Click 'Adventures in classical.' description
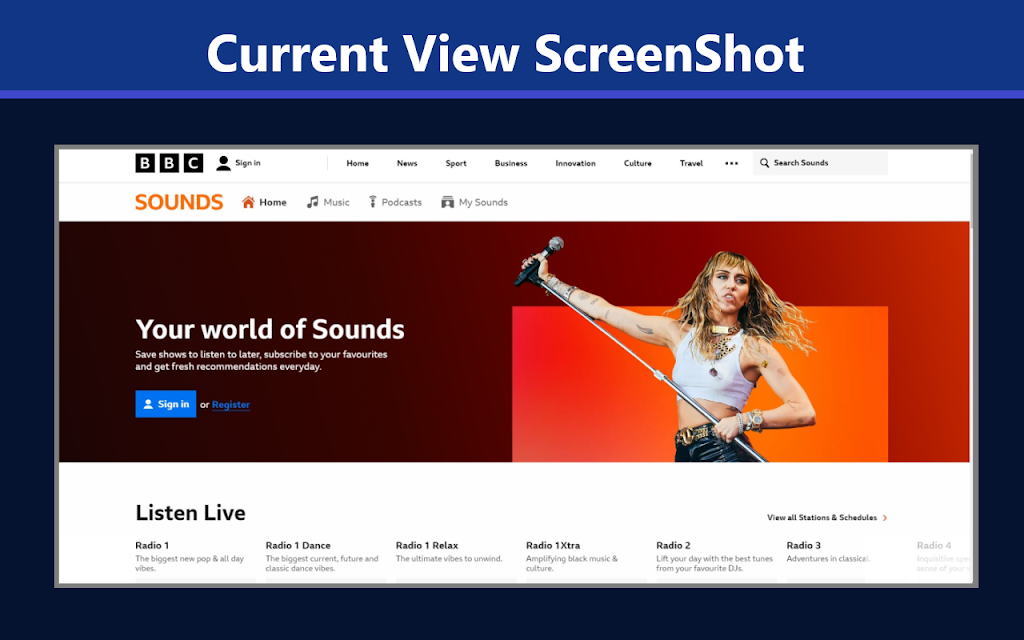 (828, 559)
